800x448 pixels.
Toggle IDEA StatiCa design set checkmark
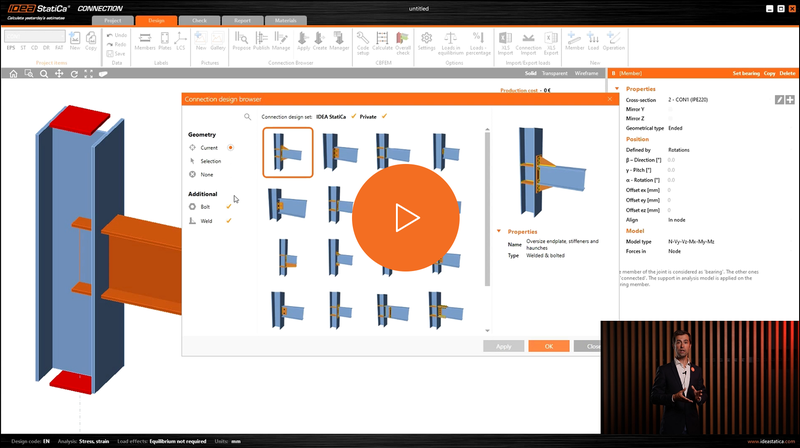354,117
